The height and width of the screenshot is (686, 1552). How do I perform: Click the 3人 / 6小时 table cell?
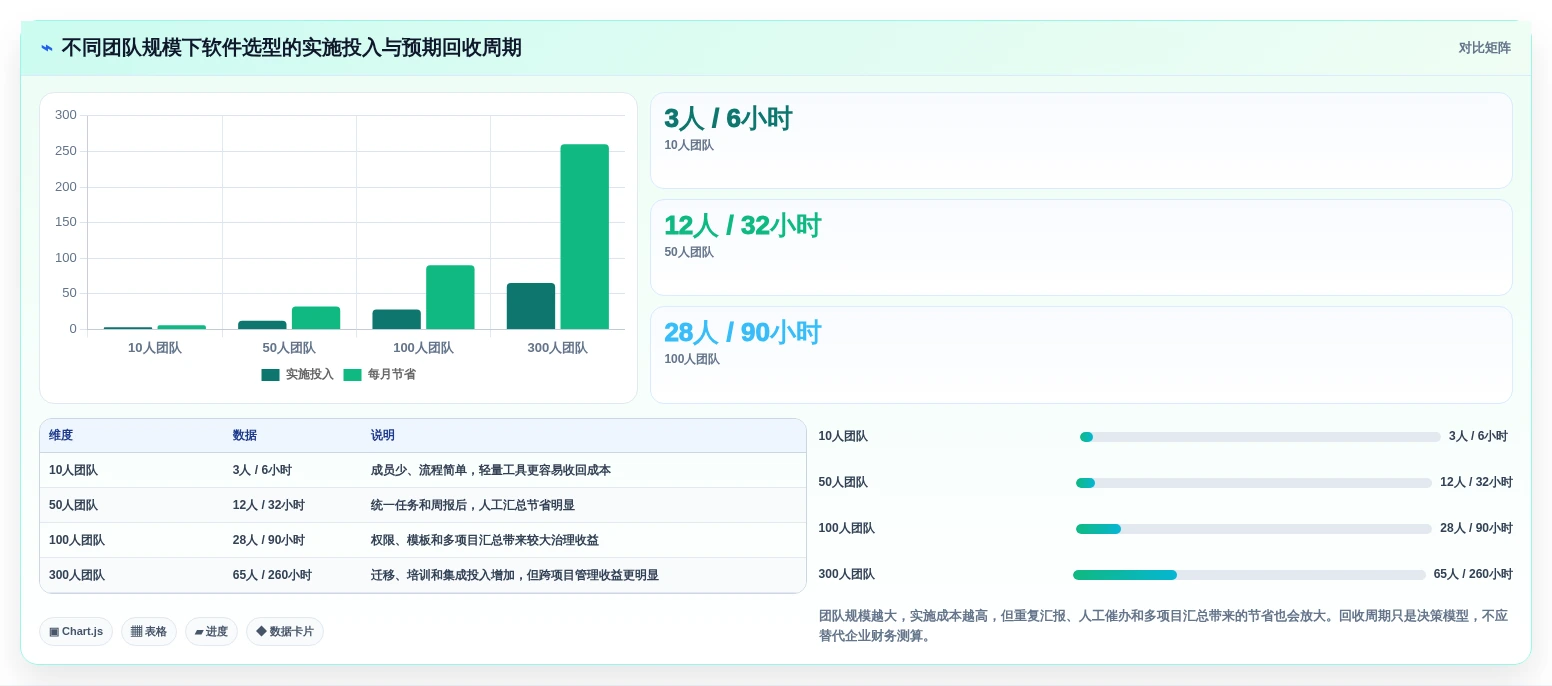click(x=293, y=470)
